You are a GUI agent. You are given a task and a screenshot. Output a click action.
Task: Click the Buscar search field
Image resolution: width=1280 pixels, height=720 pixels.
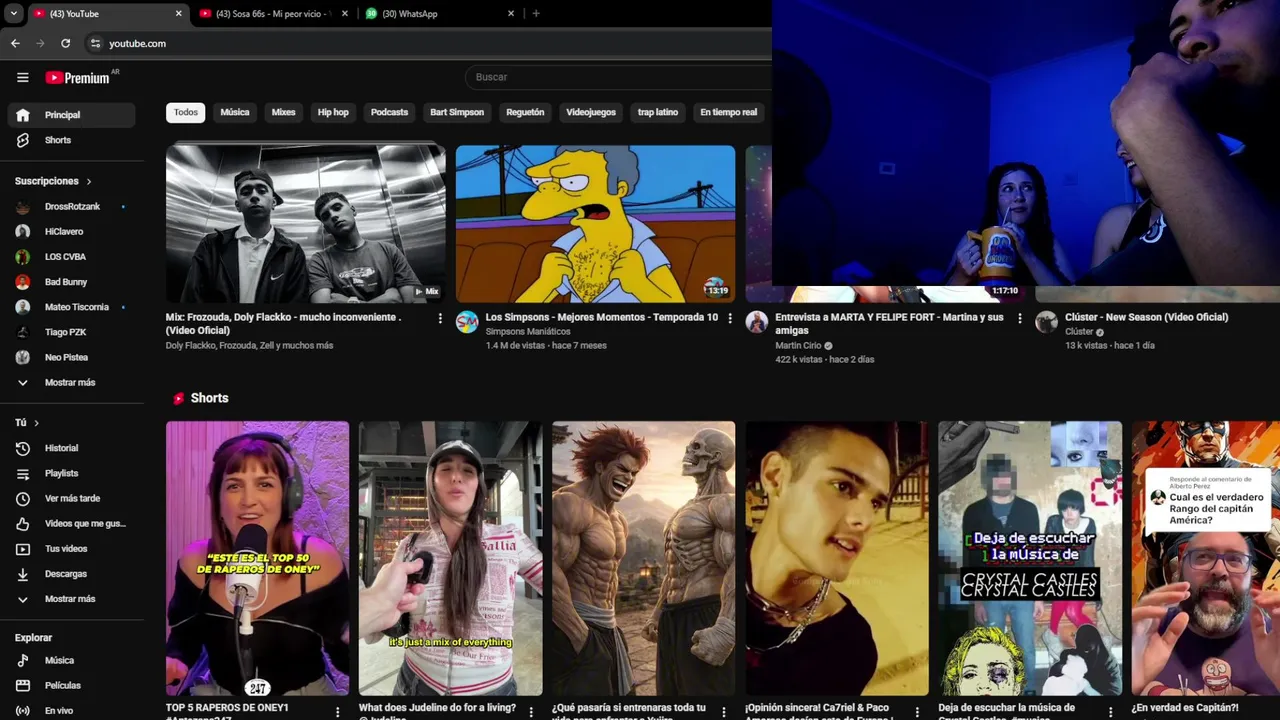[x=618, y=77]
